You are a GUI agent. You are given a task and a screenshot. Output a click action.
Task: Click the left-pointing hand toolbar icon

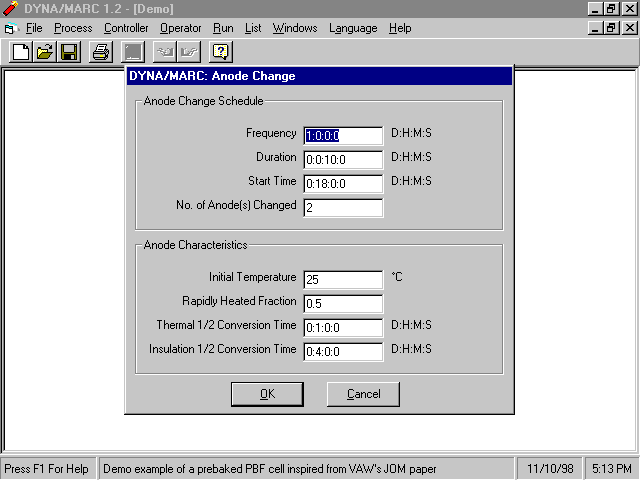(165, 52)
